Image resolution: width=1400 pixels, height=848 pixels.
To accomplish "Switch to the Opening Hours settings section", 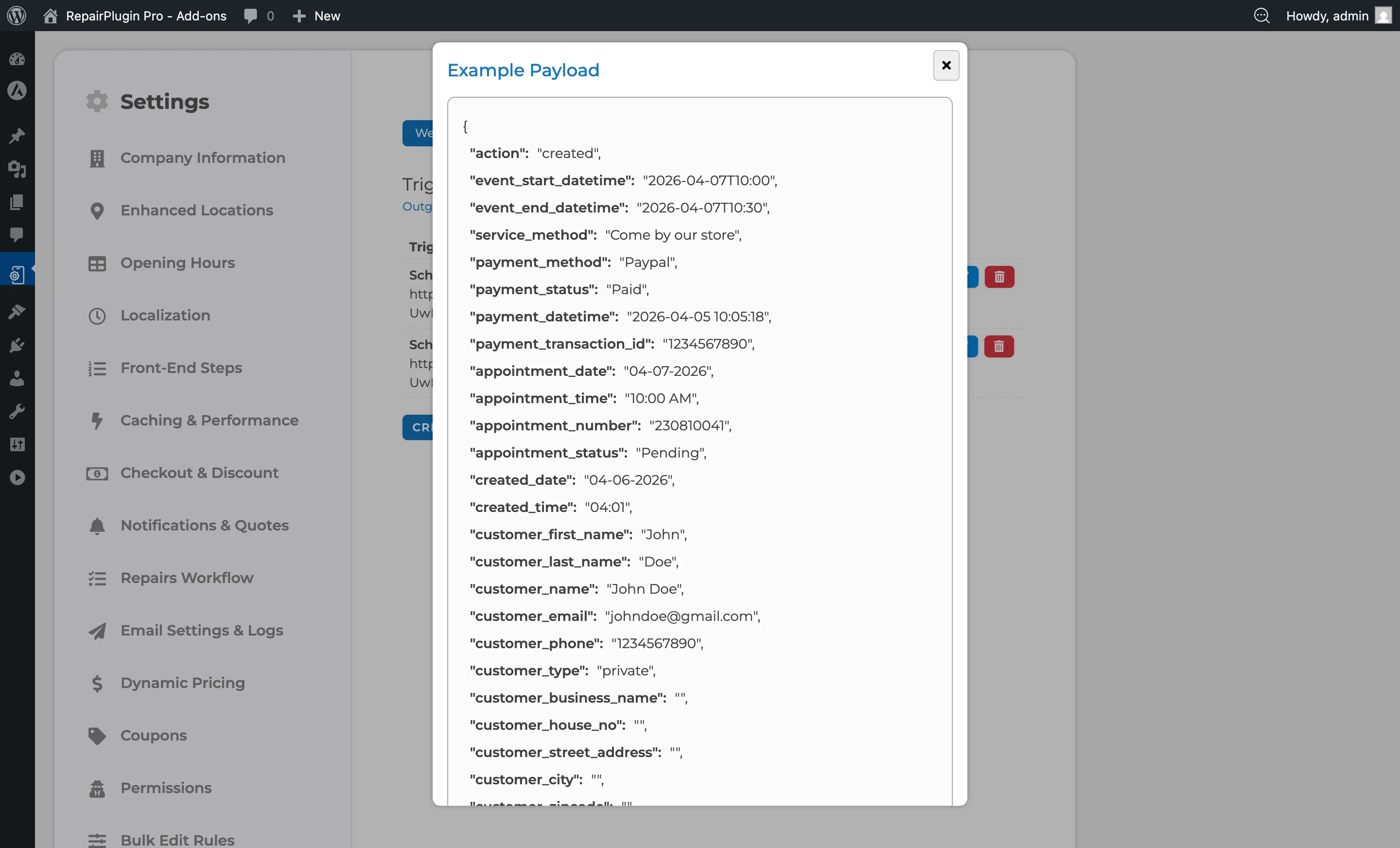I will click(177, 263).
